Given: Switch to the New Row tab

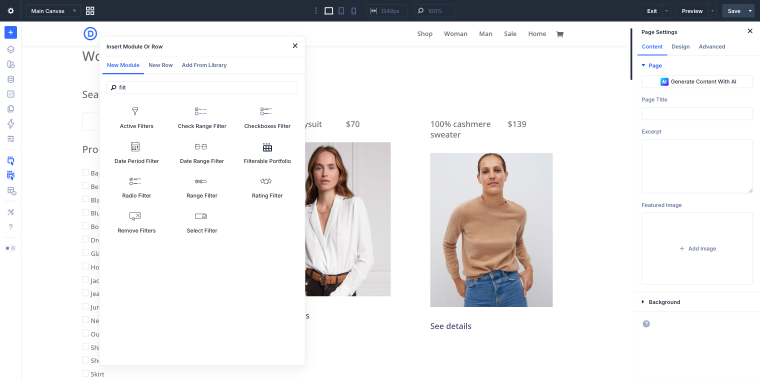Looking at the screenshot, I should (x=160, y=65).
